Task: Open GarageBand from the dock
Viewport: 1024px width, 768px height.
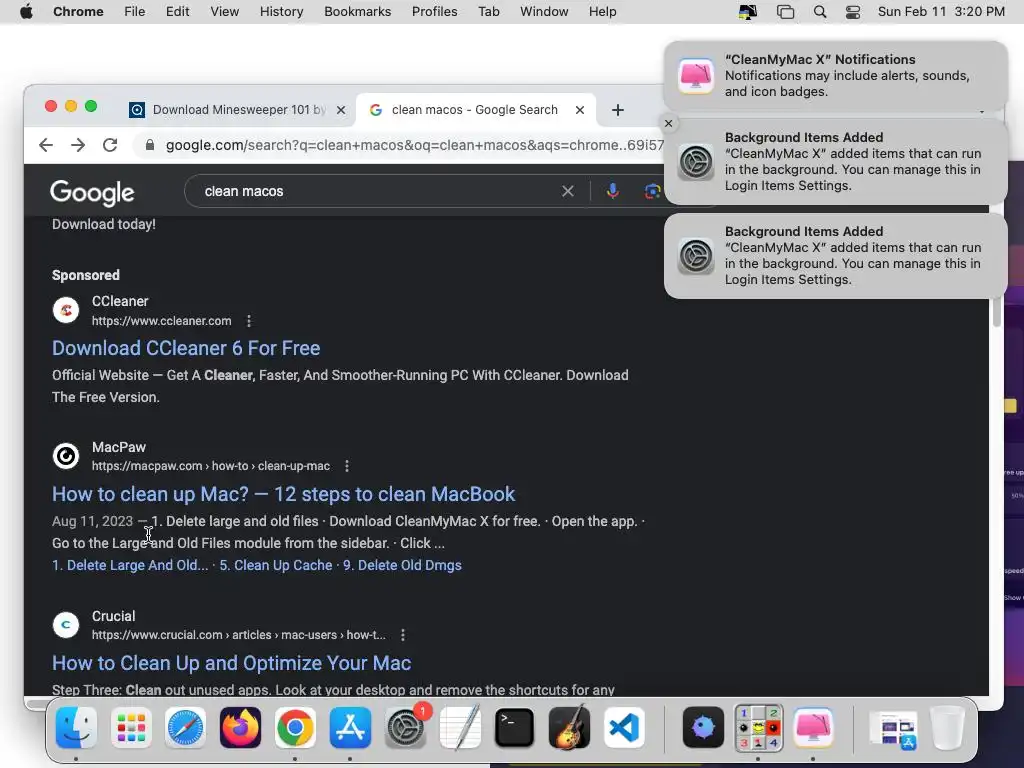Action: click(x=569, y=728)
